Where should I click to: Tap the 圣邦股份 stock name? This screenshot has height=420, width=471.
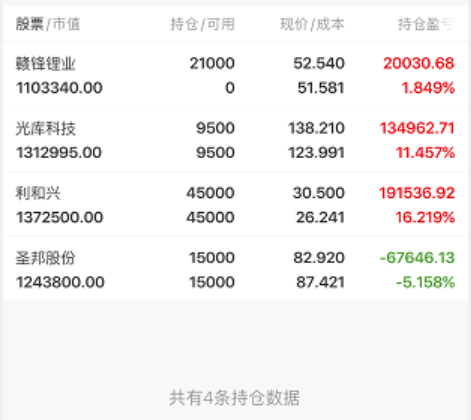point(46,258)
